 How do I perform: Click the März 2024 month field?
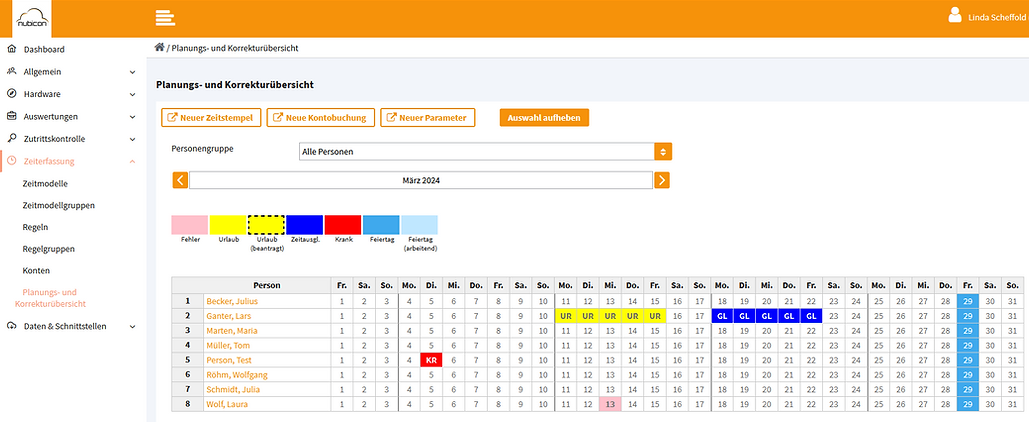[x=421, y=180]
